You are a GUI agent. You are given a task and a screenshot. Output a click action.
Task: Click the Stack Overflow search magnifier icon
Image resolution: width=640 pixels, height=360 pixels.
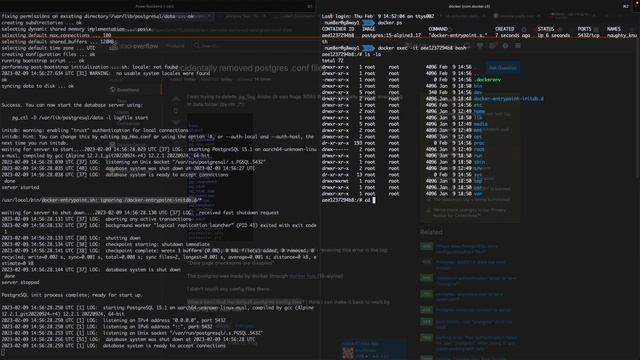tap(197, 45)
